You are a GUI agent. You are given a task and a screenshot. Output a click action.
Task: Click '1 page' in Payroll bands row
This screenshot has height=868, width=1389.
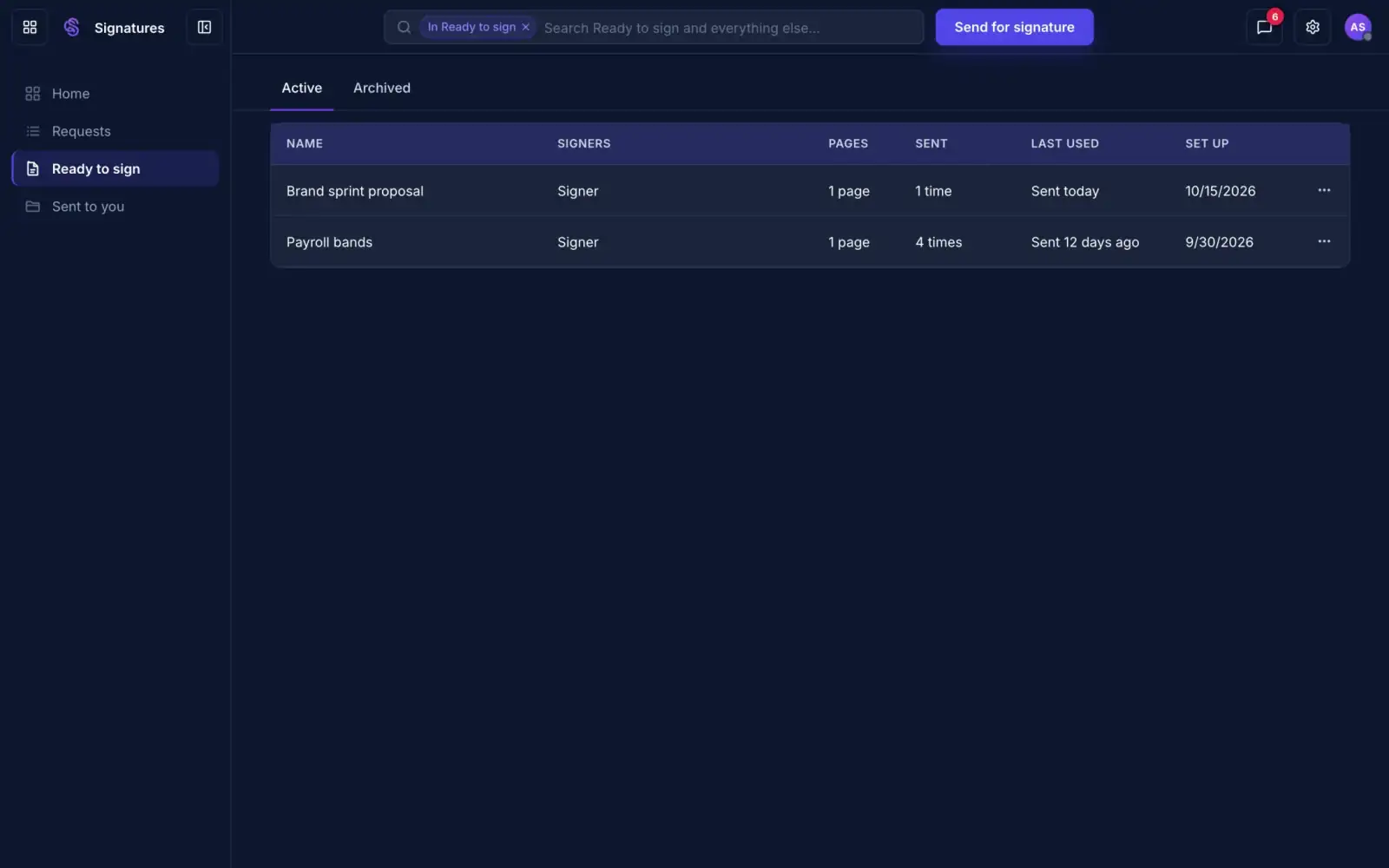click(849, 242)
